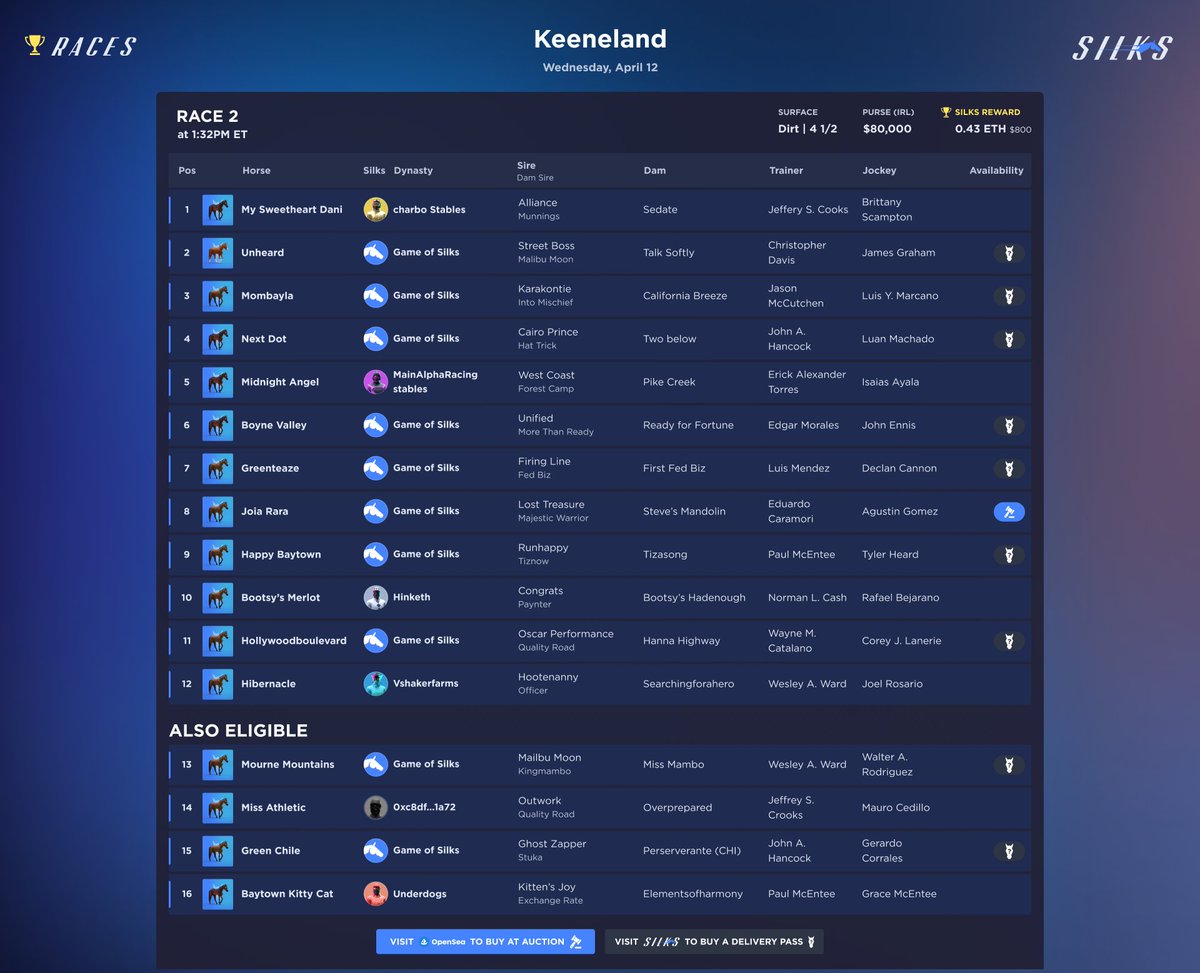Click the delivery pass icon for Happy Baytown

coord(1009,554)
